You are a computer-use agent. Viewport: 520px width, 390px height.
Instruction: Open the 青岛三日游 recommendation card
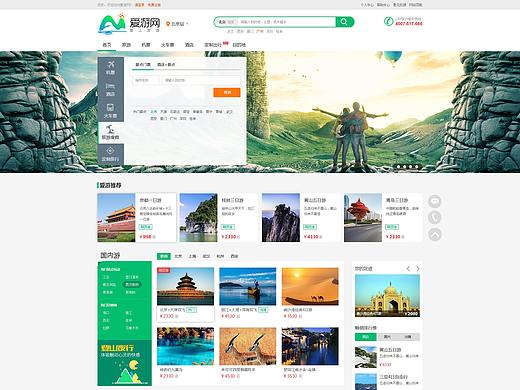(x=383, y=218)
